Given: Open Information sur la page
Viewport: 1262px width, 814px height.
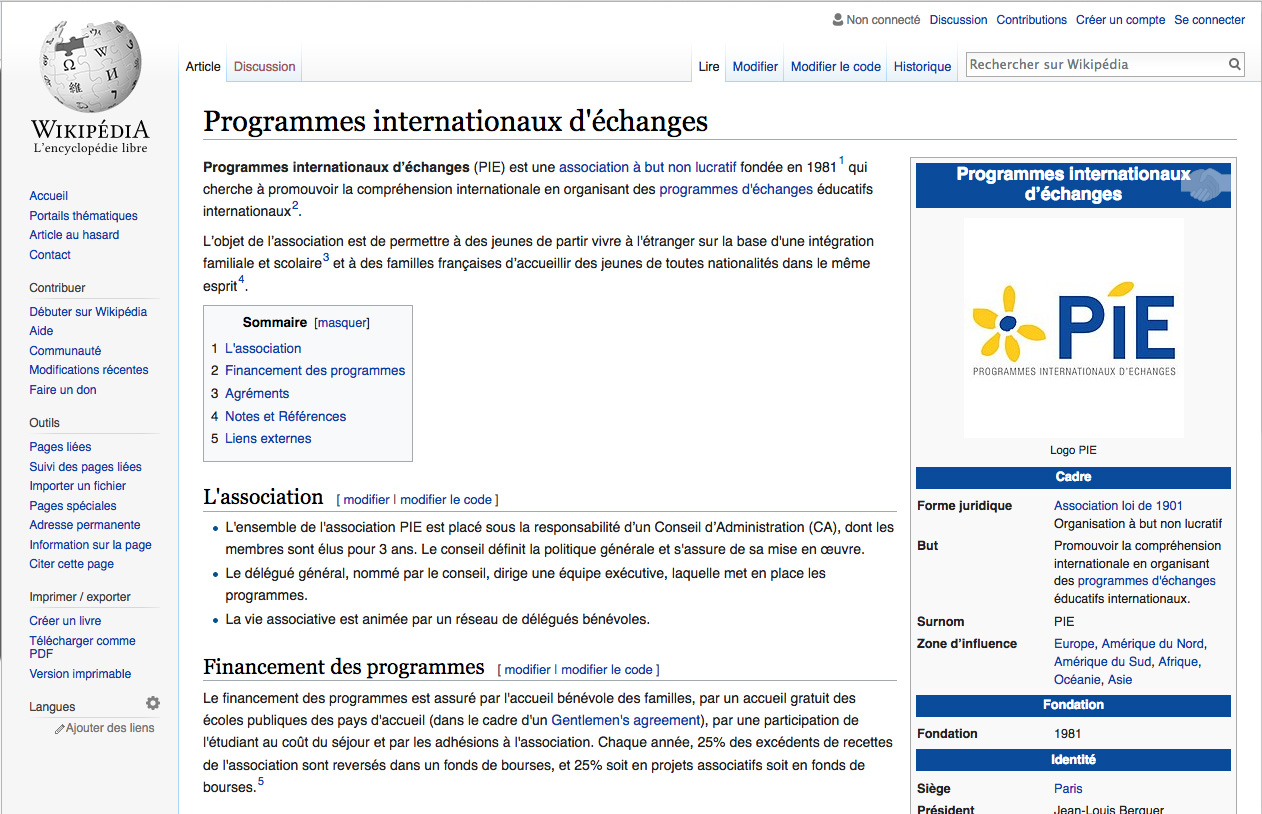Looking at the screenshot, I should pyautogui.click(x=91, y=545).
